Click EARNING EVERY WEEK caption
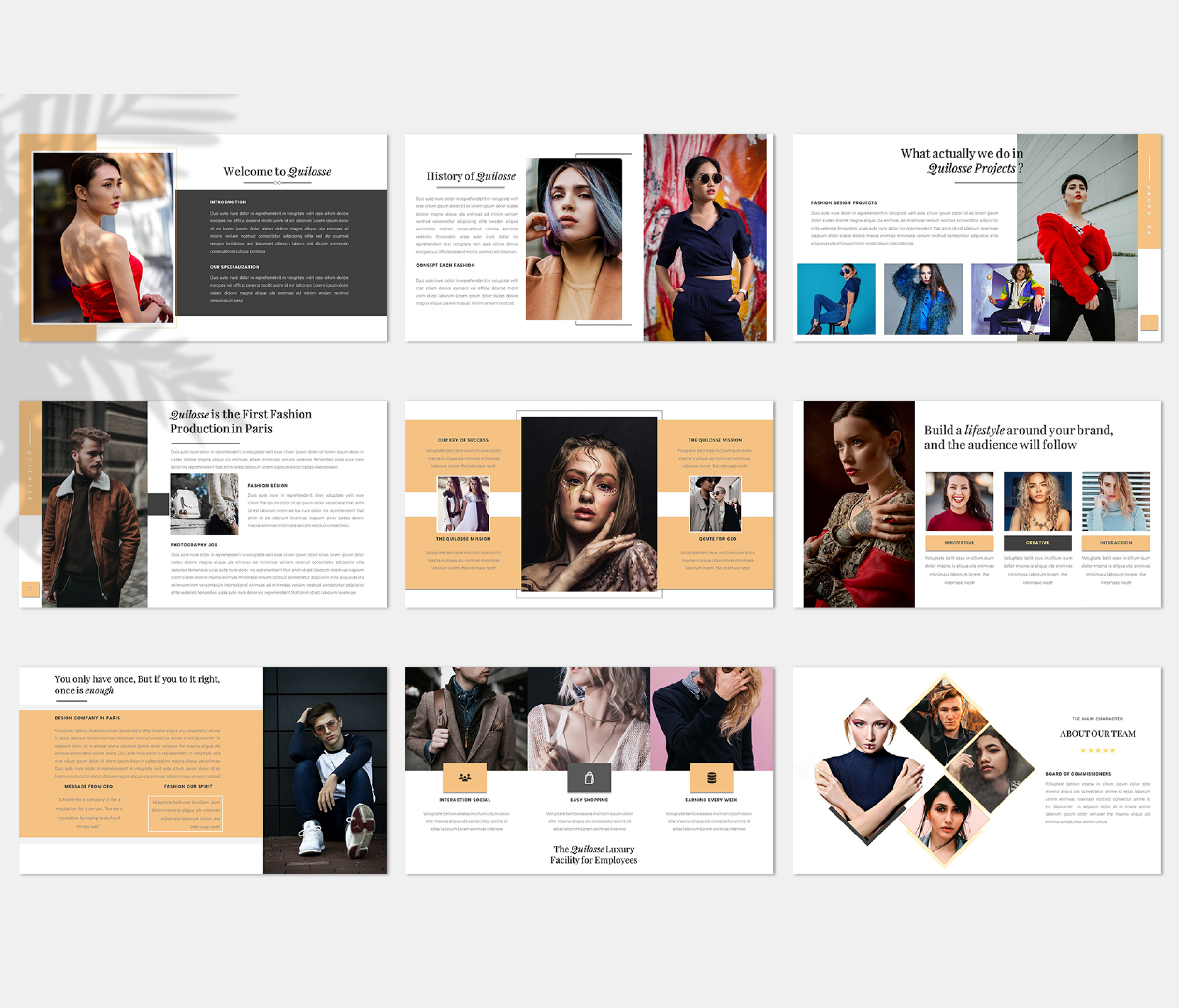The image size is (1179, 1008). tap(711, 800)
